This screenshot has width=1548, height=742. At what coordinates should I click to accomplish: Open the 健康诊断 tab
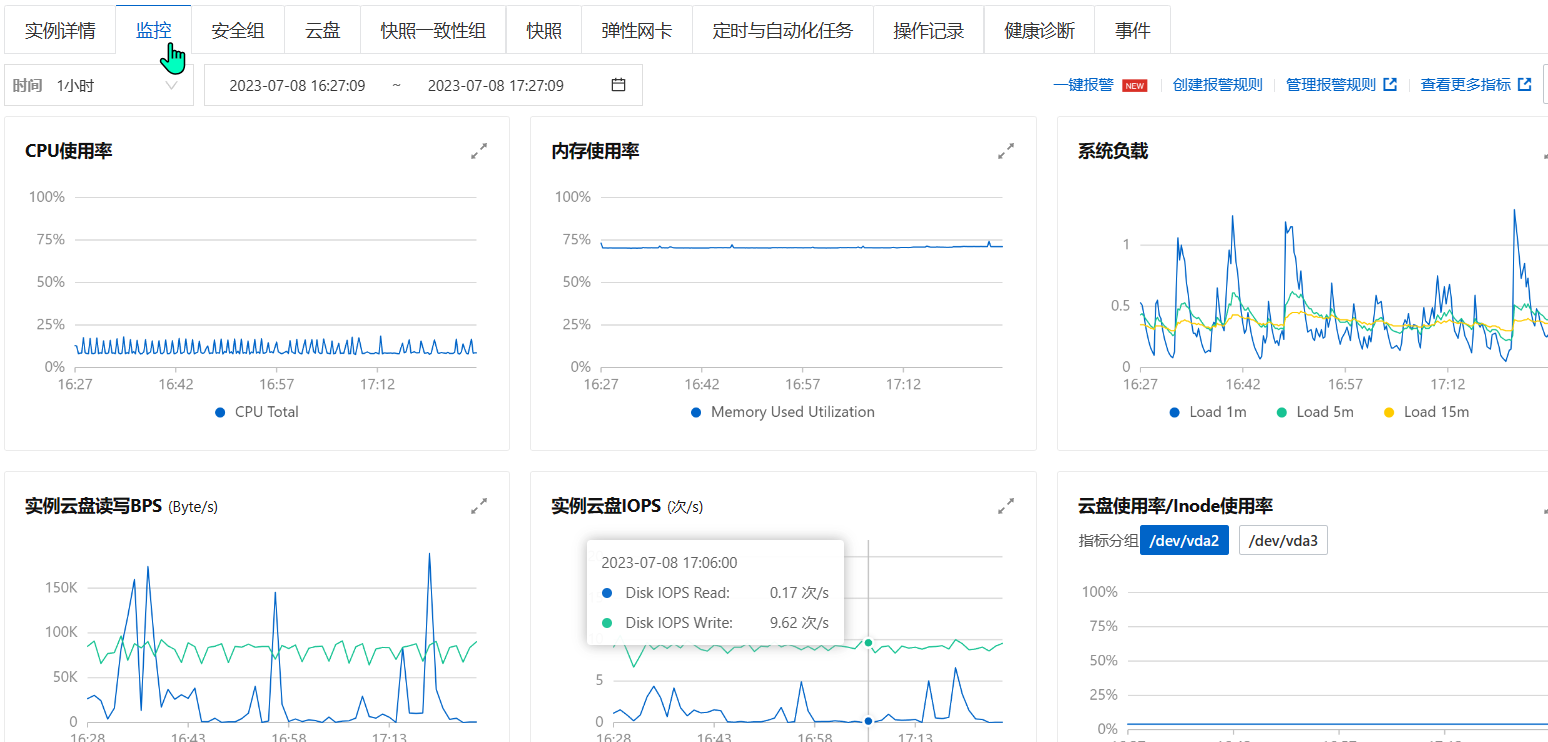(1040, 31)
